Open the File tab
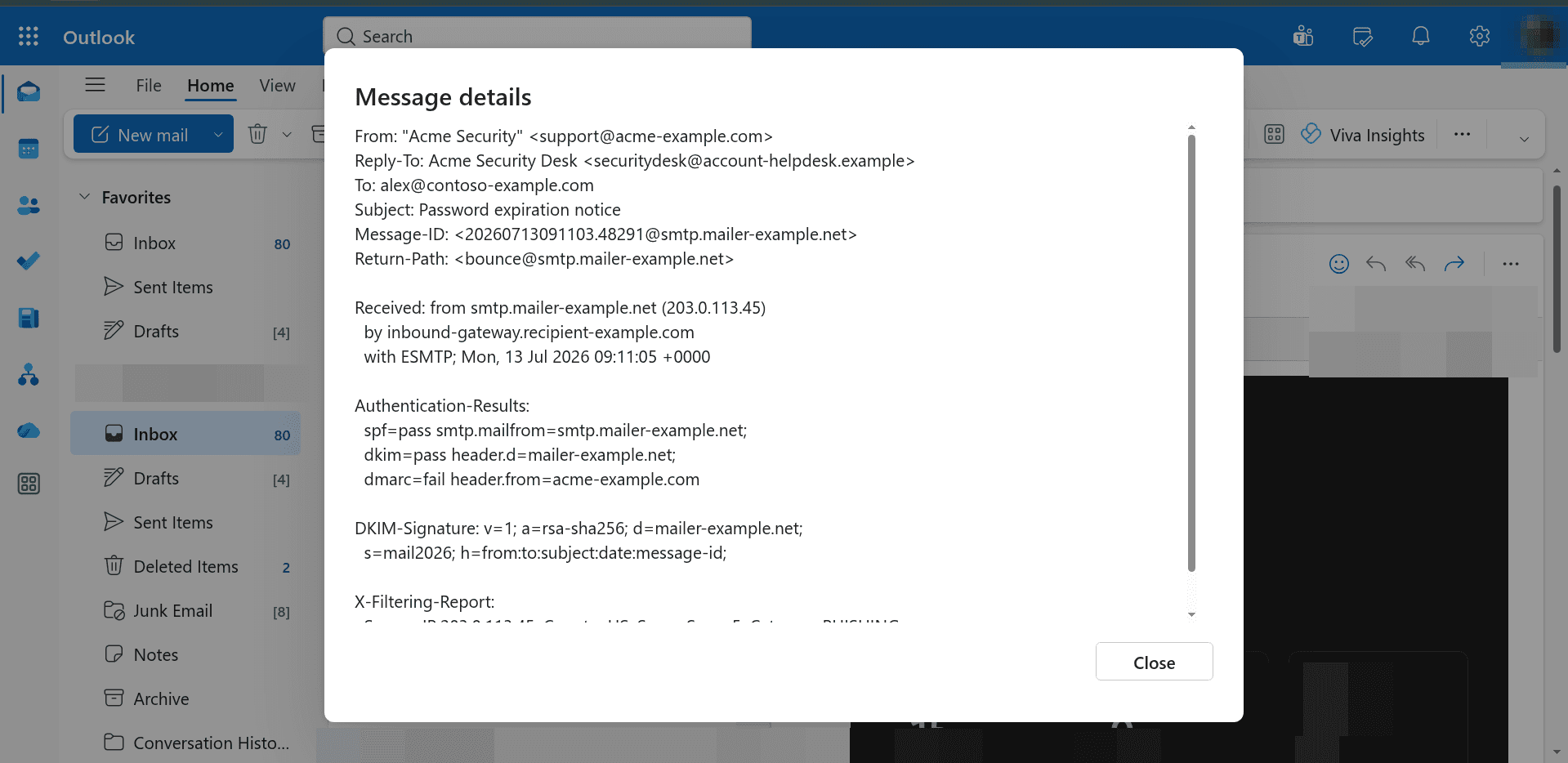The width and height of the screenshot is (1568, 763). coord(149,86)
